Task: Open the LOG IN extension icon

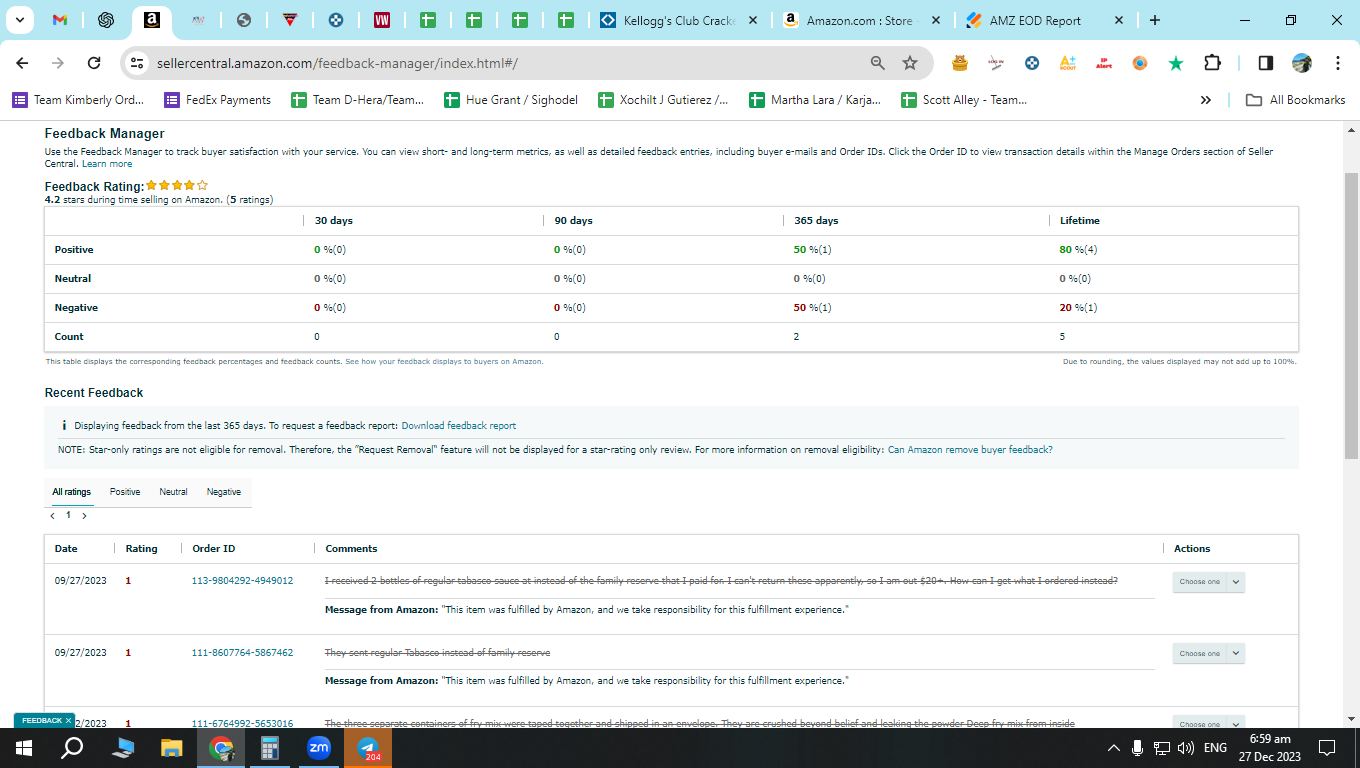Action: coord(996,63)
